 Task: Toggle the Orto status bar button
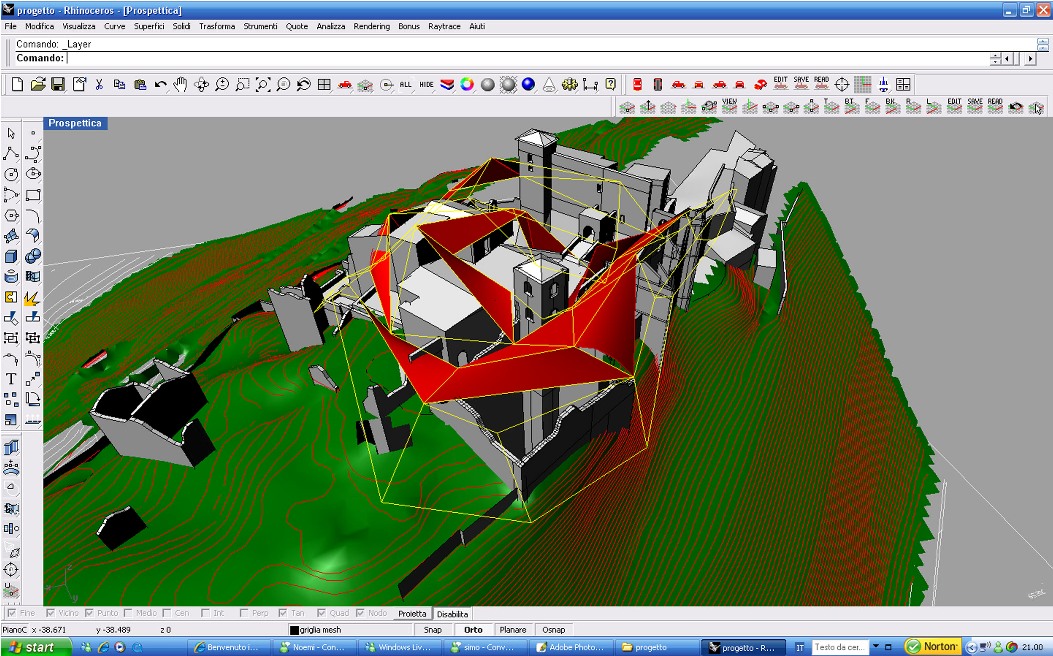click(x=471, y=630)
